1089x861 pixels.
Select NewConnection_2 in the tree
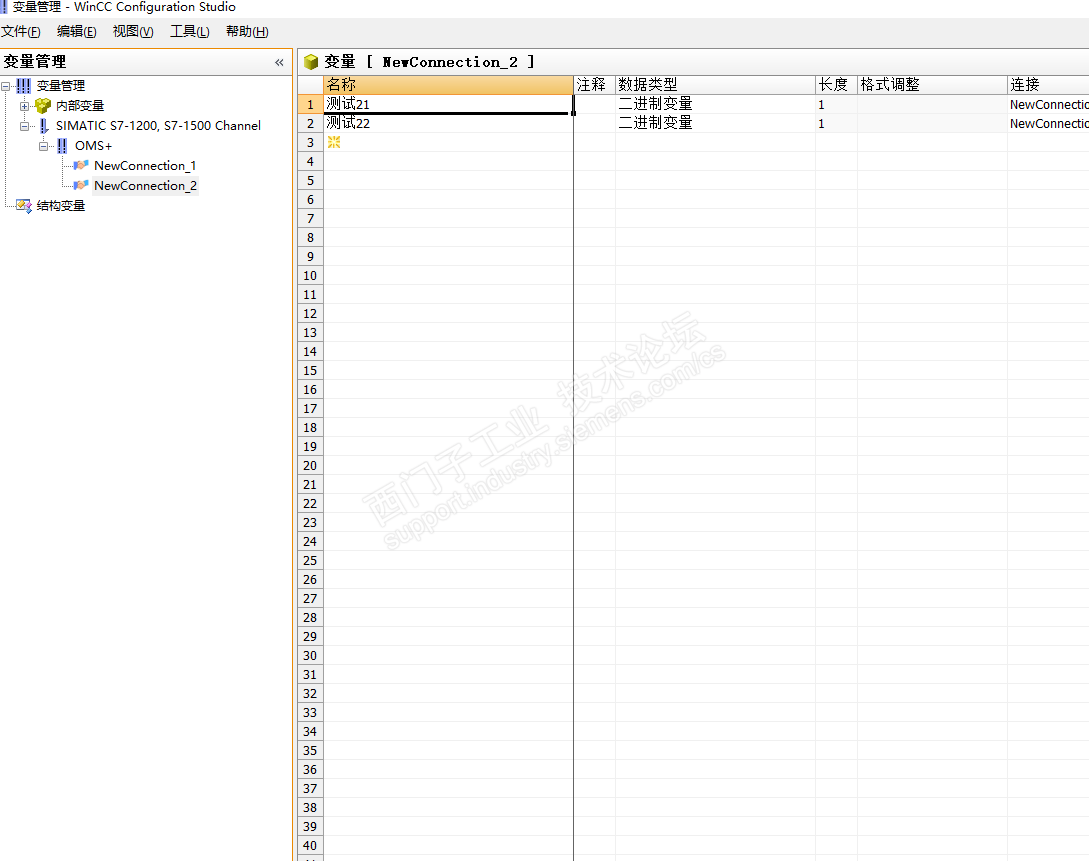tap(145, 185)
